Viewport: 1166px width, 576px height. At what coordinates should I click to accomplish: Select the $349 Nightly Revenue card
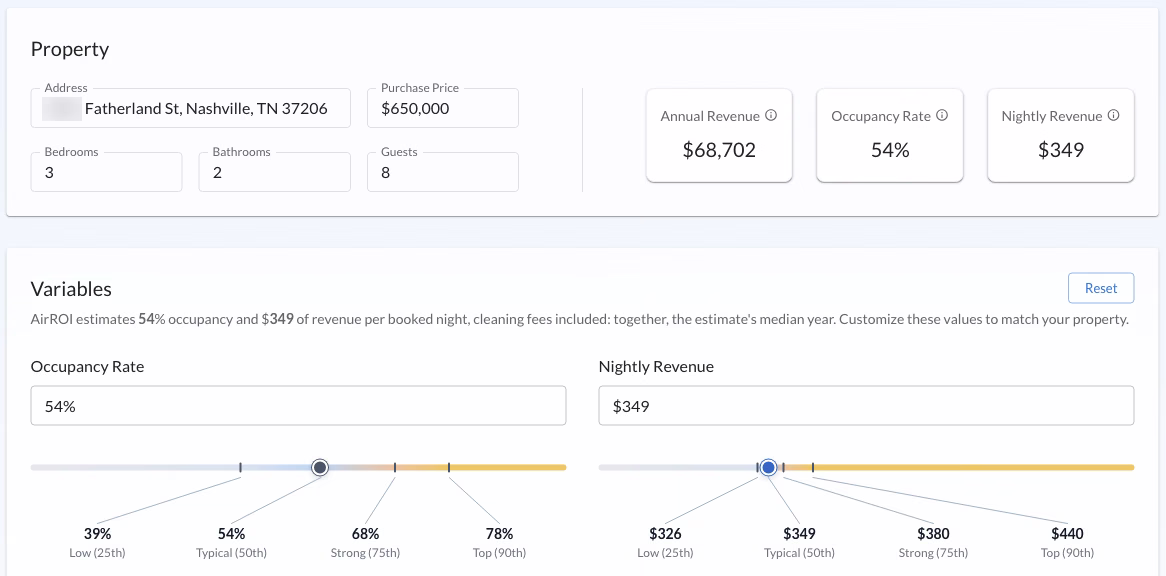click(x=1061, y=135)
